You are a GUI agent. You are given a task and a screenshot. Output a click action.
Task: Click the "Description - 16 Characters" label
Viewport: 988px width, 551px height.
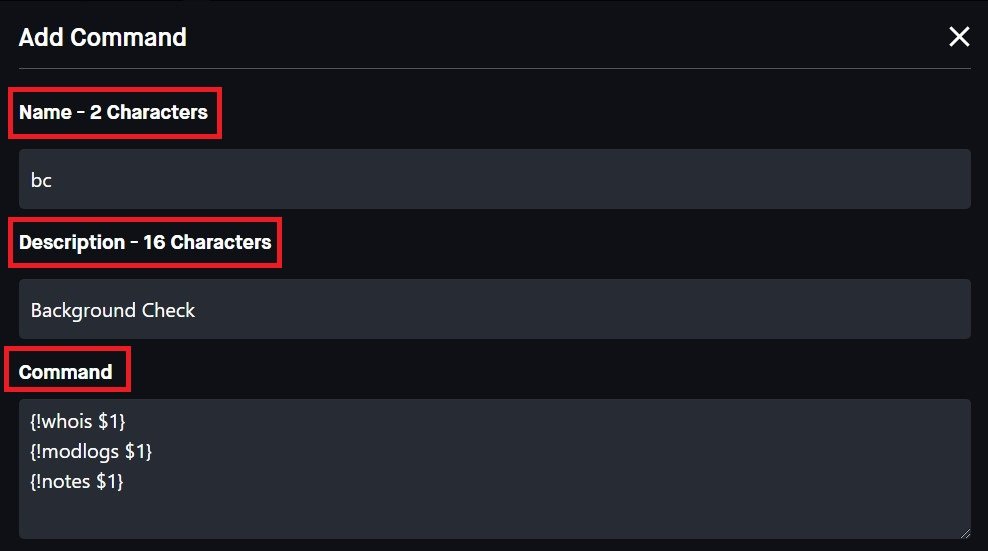click(144, 242)
